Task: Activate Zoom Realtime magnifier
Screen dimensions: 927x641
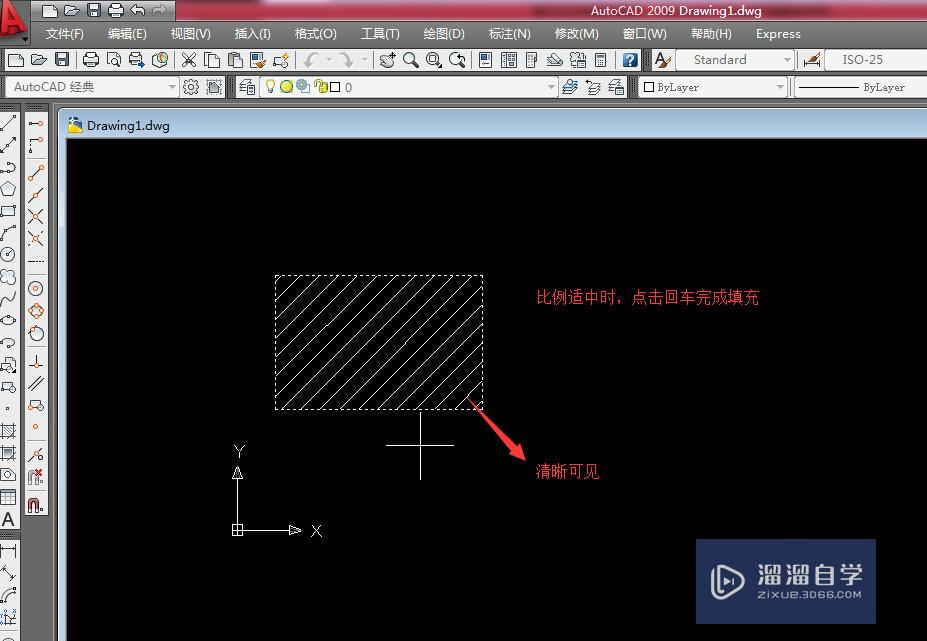Action: click(411, 60)
